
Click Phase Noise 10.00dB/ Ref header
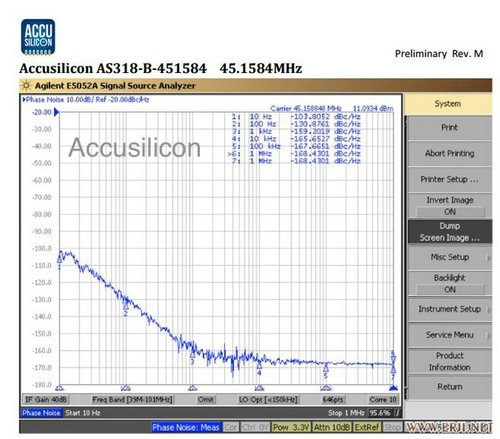[x=86, y=100]
